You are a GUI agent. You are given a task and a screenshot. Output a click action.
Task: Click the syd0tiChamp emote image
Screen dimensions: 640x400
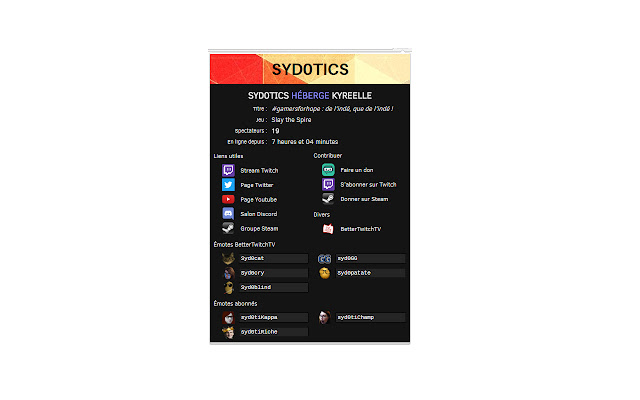(324, 317)
